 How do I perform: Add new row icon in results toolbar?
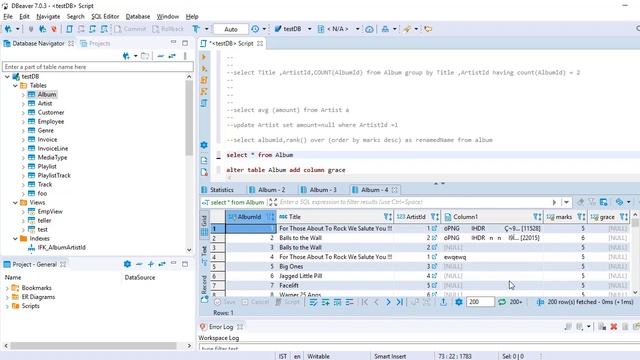(x=325, y=302)
